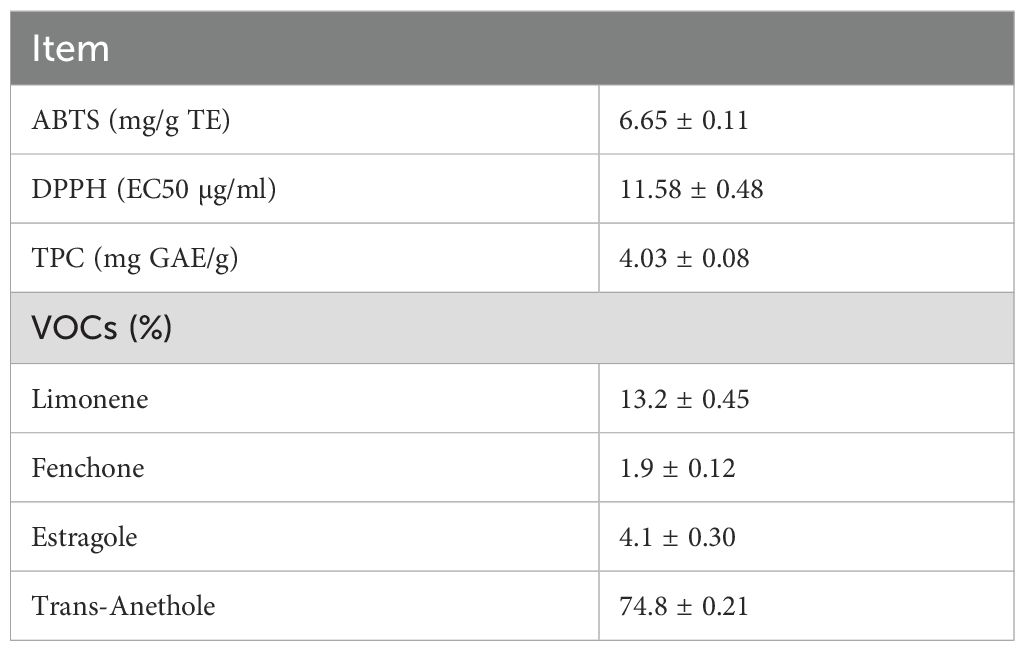Select the Estragole row label

click(x=85, y=537)
